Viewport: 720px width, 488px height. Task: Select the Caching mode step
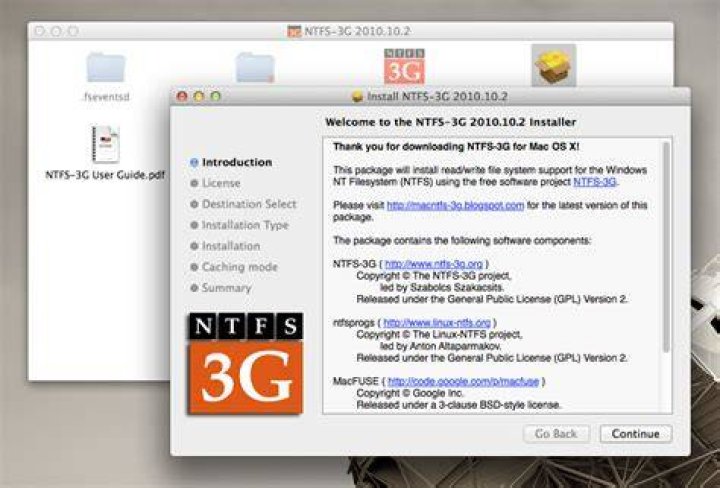point(234,267)
